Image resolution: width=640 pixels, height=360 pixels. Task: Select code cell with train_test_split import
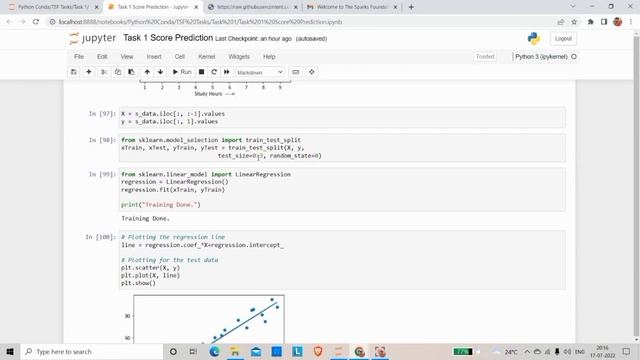[342, 148]
